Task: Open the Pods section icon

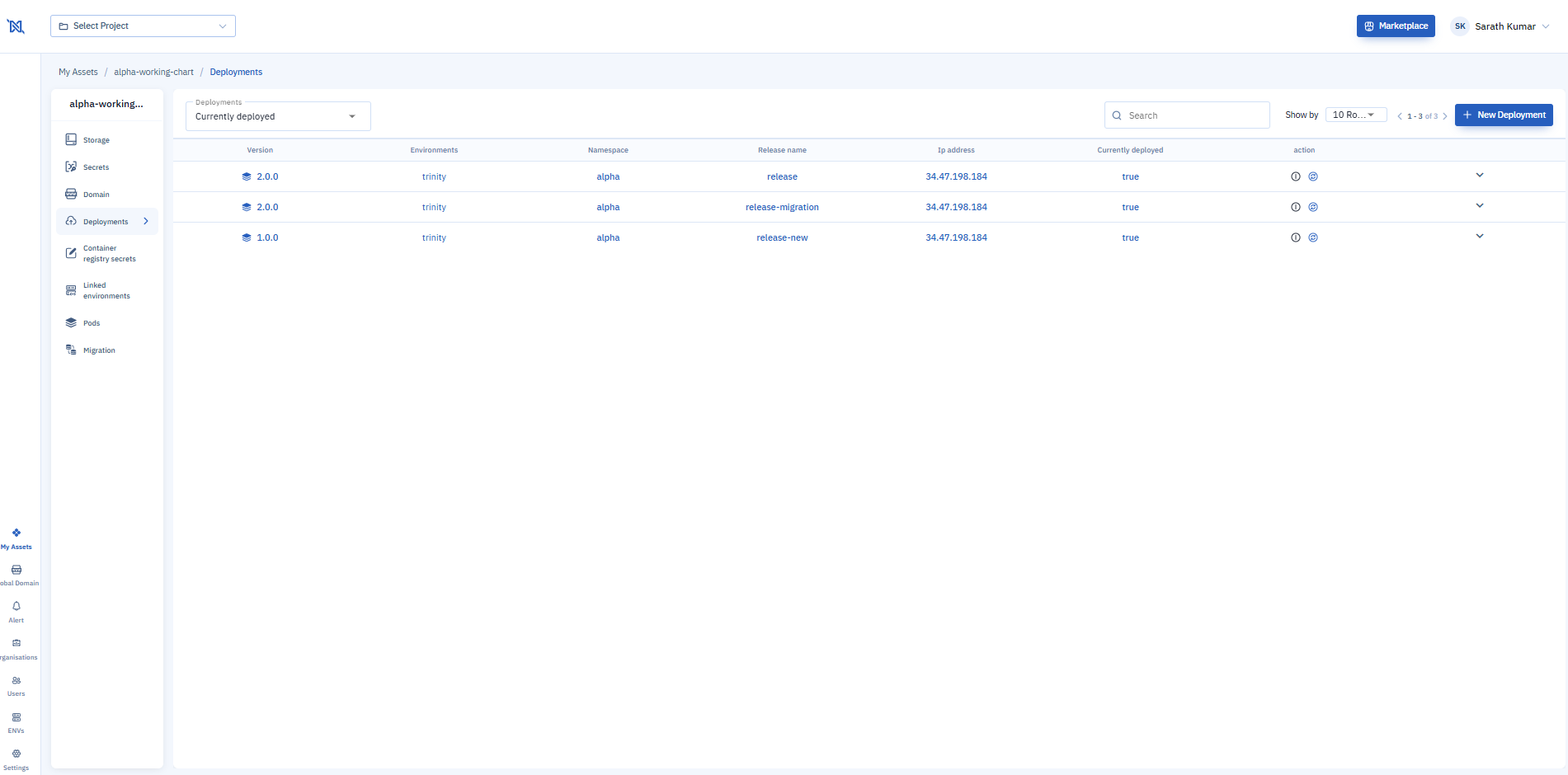Action: (x=71, y=322)
